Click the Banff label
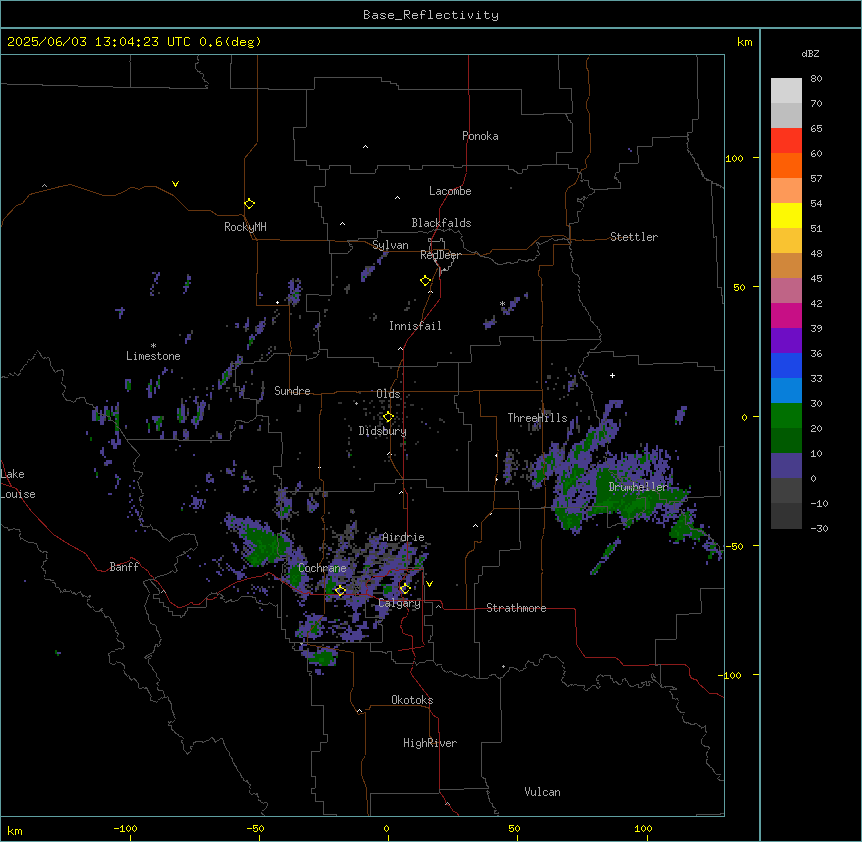The width and height of the screenshot is (862, 842). pyautogui.click(x=124, y=567)
